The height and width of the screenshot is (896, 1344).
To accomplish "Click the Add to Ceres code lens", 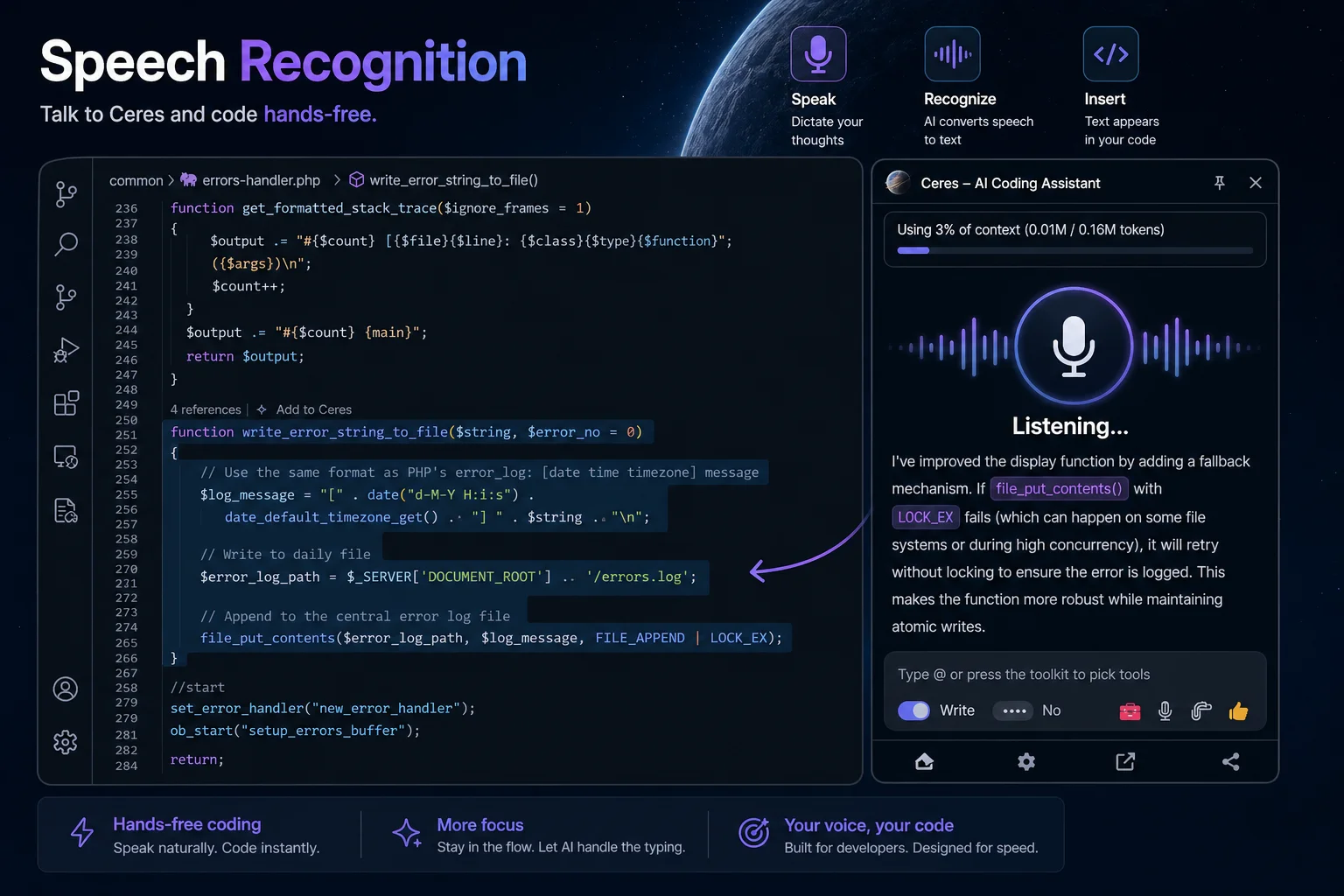I will point(313,409).
